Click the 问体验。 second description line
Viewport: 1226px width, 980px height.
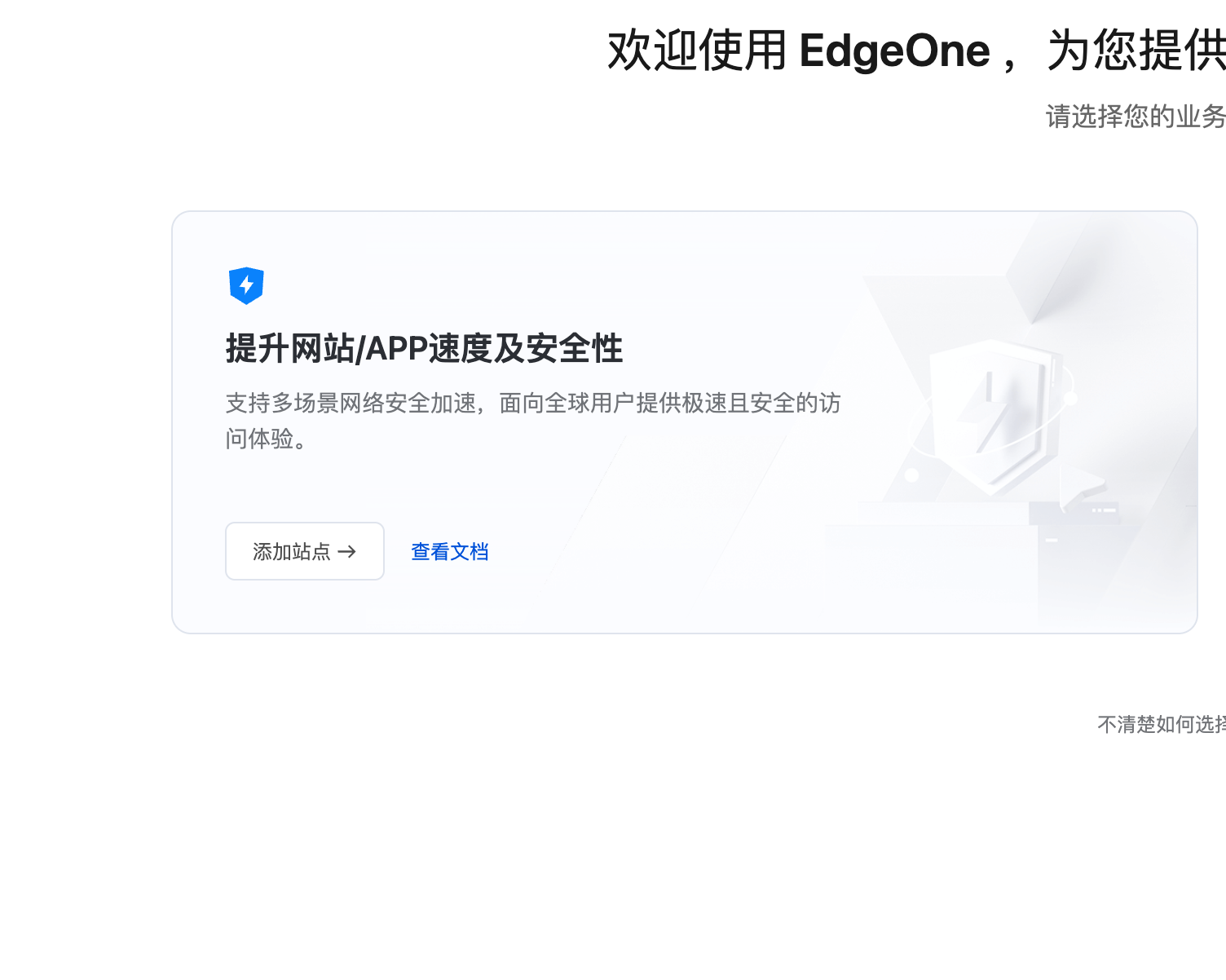click(x=267, y=439)
